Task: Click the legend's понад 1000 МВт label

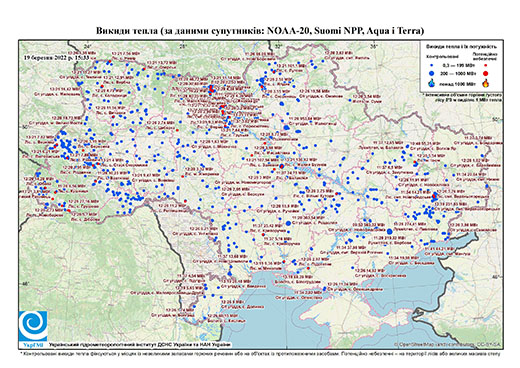Action: pyautogui.click(x=457, y=83)
